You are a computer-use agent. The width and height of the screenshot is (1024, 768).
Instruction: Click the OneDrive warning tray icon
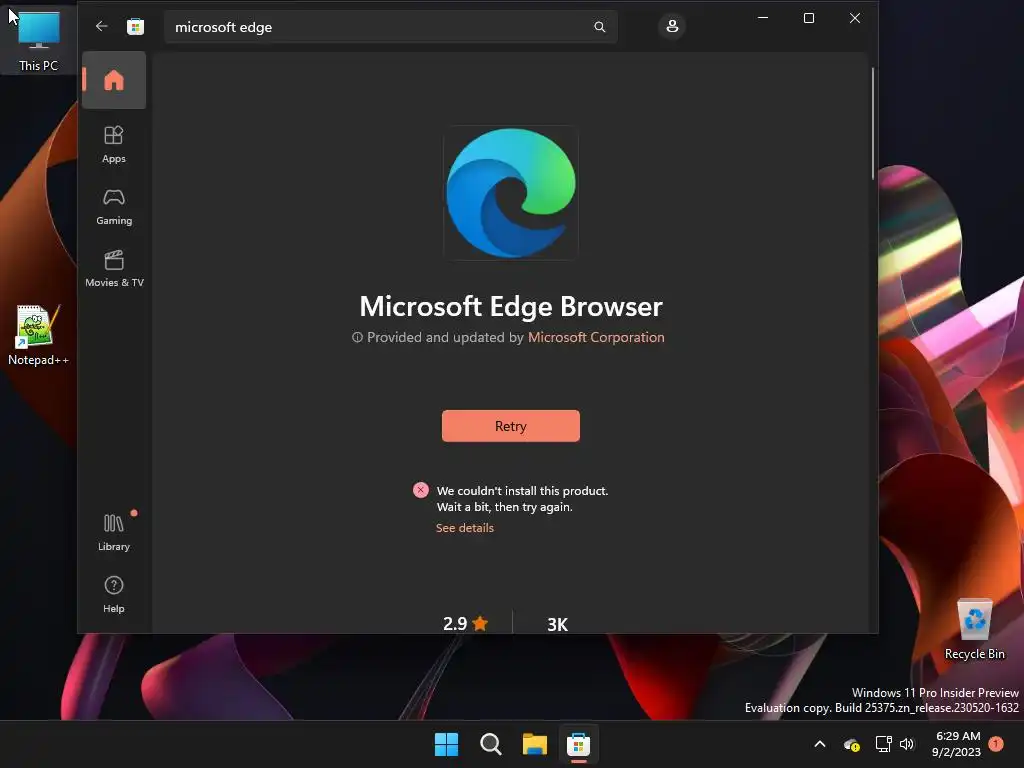pyautogui.click(x=852, y=744)
